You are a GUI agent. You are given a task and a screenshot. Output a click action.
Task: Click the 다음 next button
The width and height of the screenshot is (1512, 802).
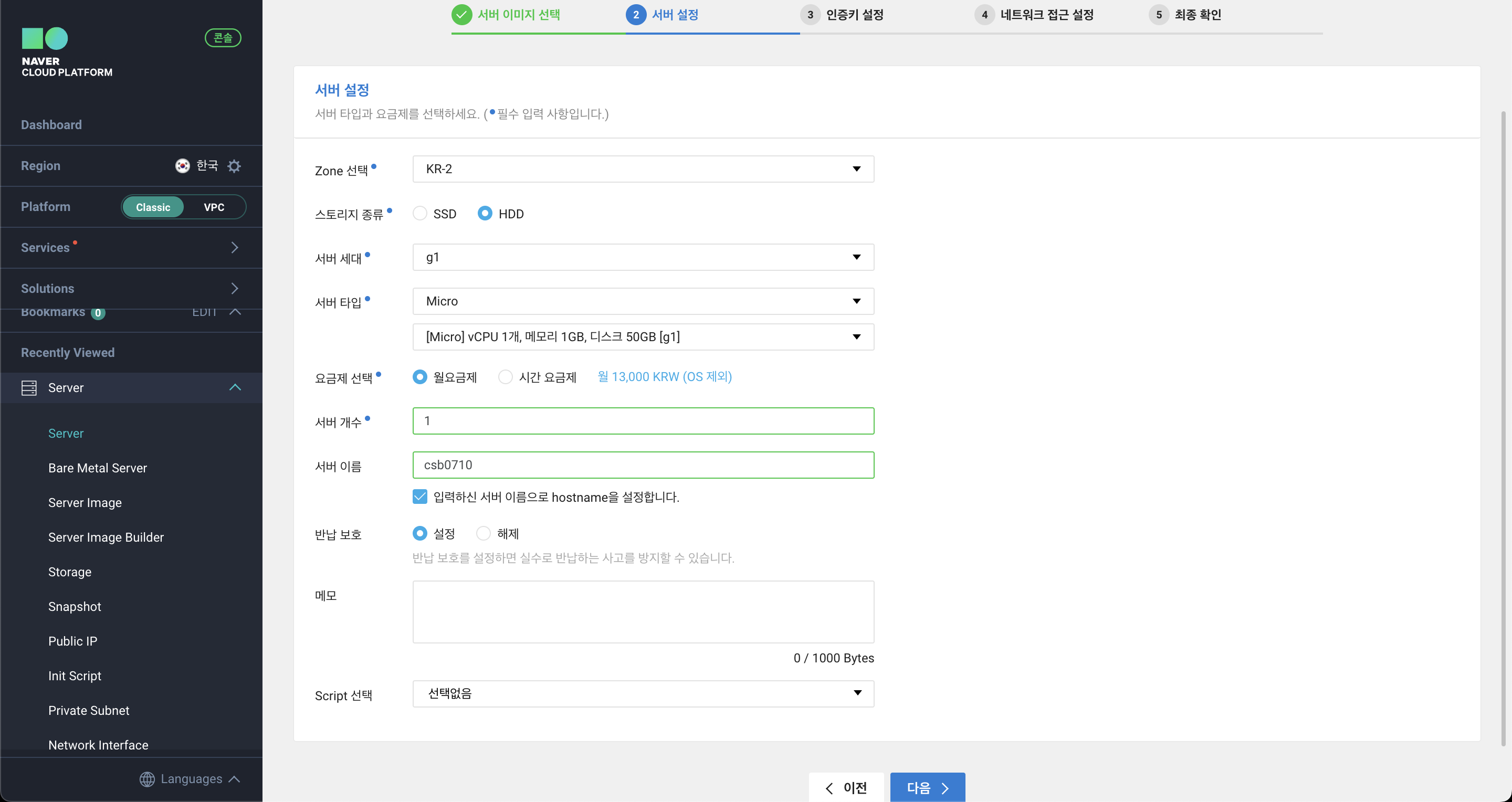[x=927, y=787]
